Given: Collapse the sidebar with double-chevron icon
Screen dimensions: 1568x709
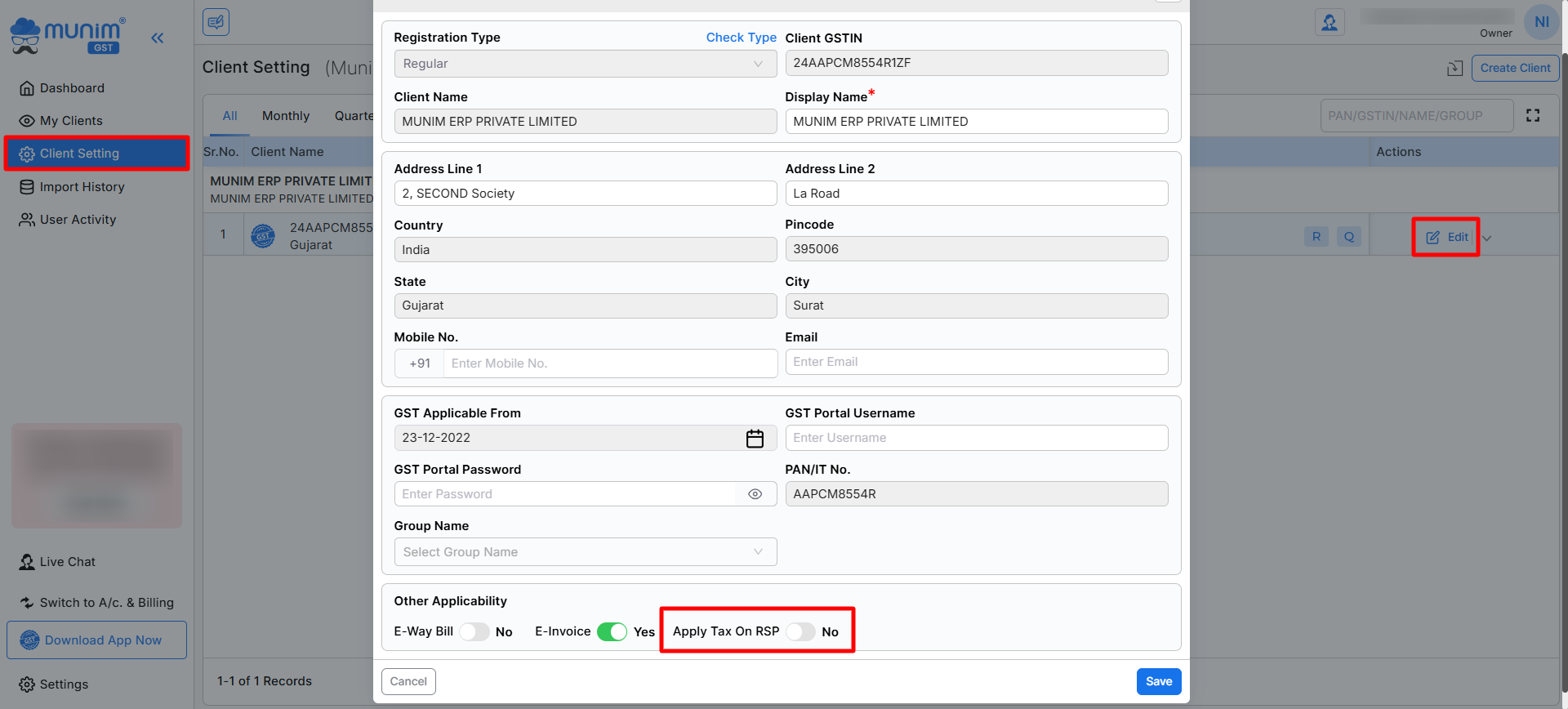Looking at the screenshot, I should click(x=158, y=38).
